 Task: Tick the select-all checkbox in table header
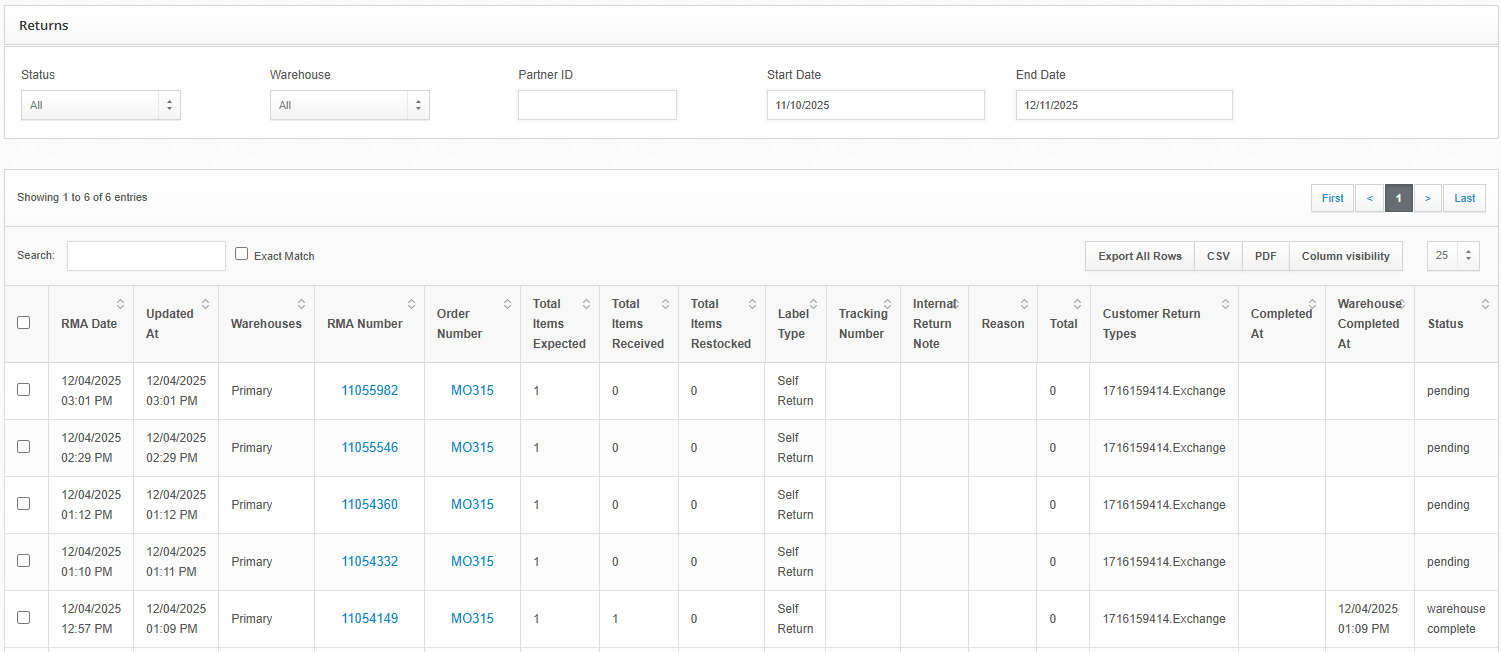point(24,323)
